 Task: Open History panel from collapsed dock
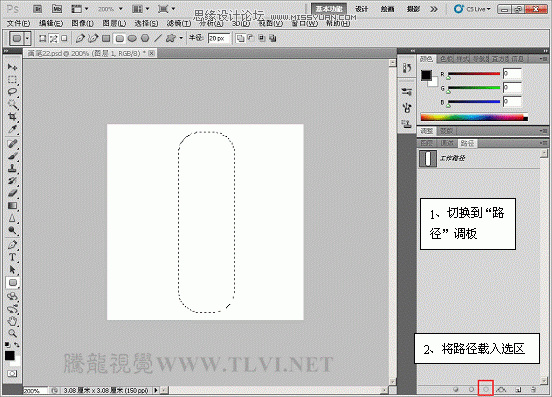click(x=407, y=67)
